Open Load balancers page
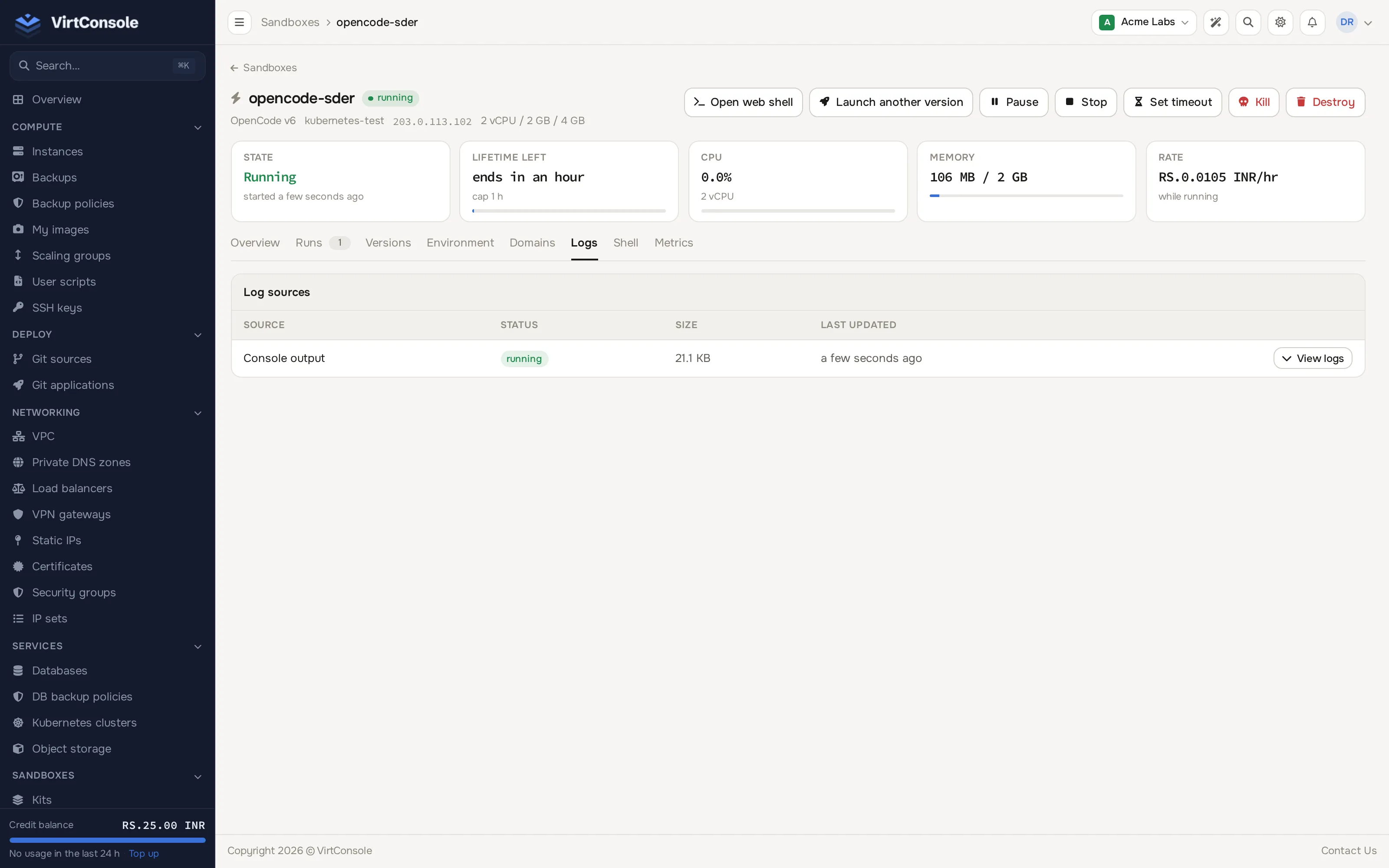This screenshot has width=1389, height=868. pyautogui.click(x=72, y=489)
